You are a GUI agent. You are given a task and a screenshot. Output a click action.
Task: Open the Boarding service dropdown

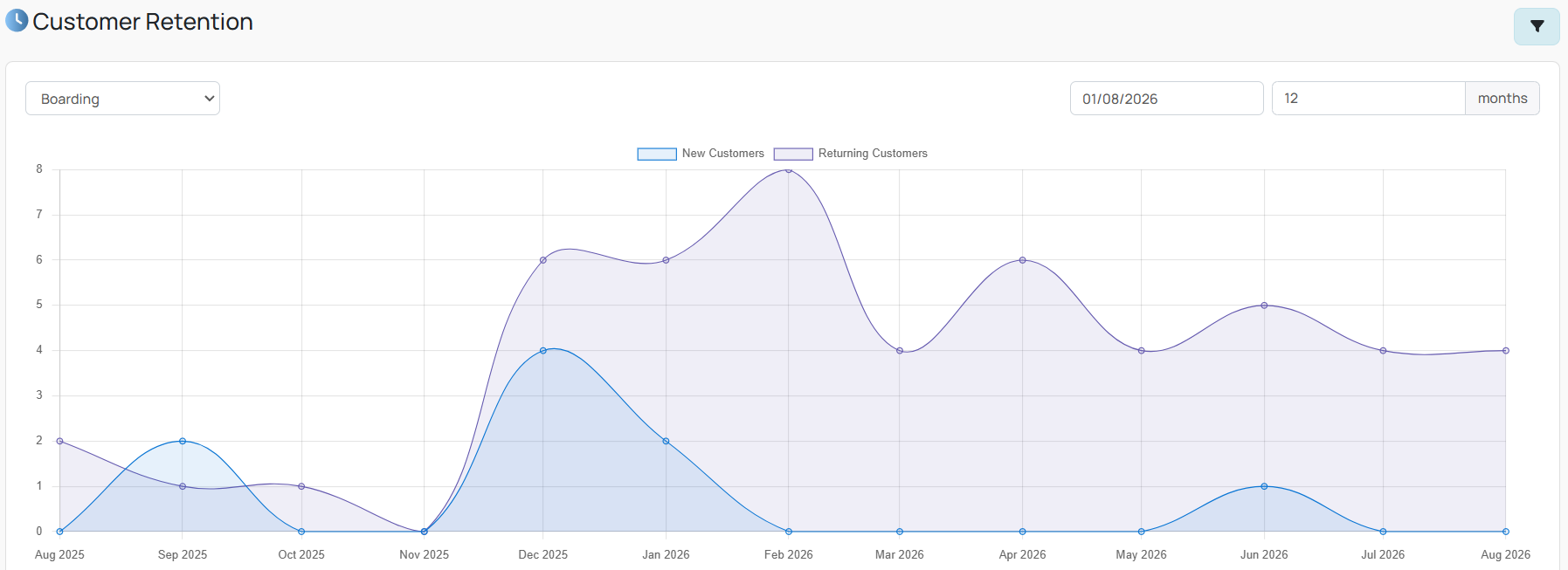tap(122, 99)
